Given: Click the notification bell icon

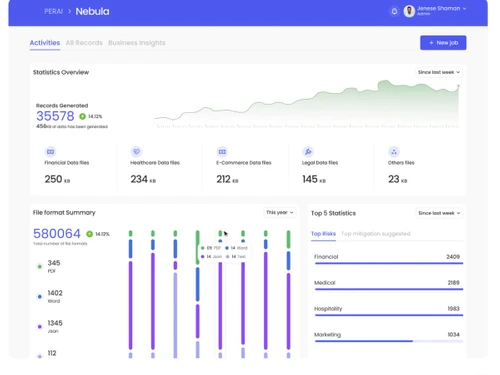Looking at the screenshot, I should coord(394,11).
